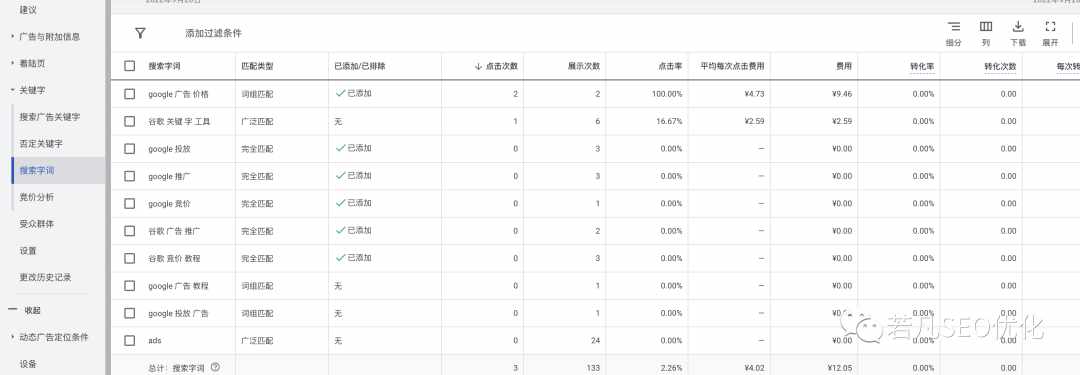The height and width of the screenshot is (375, 1080).
Task: Click the ¥4.73 average cost cell
Action: [754, 94]
